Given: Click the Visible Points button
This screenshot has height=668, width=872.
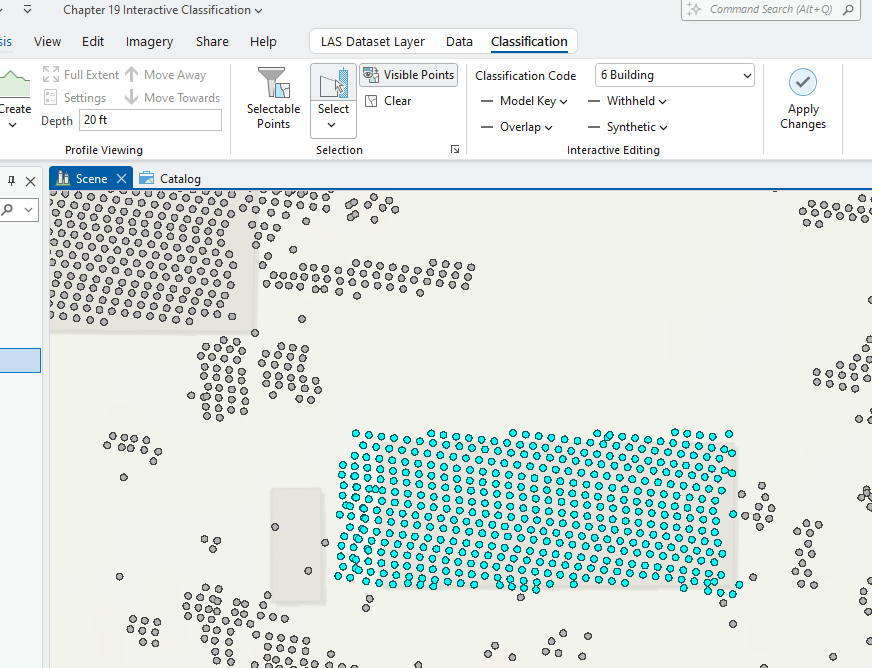Looking at the screenshot, I should tap(409, 75).
